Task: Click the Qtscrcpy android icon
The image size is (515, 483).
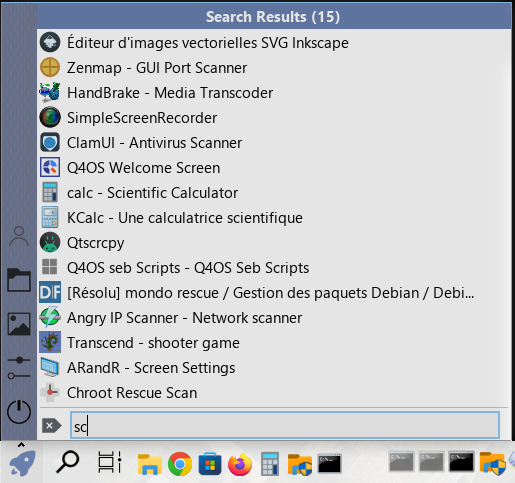Action: [x=50, y=242]
